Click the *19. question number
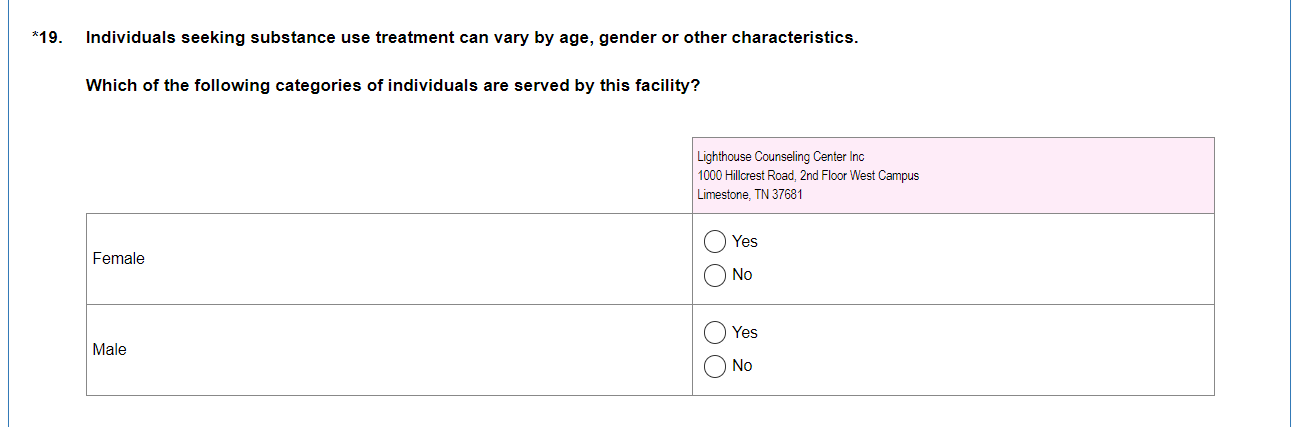 (49, 38)
